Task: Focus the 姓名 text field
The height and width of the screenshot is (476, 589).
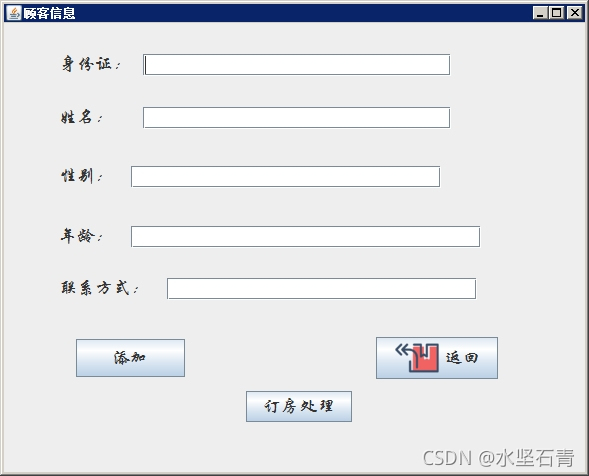Action: point(296,118)
